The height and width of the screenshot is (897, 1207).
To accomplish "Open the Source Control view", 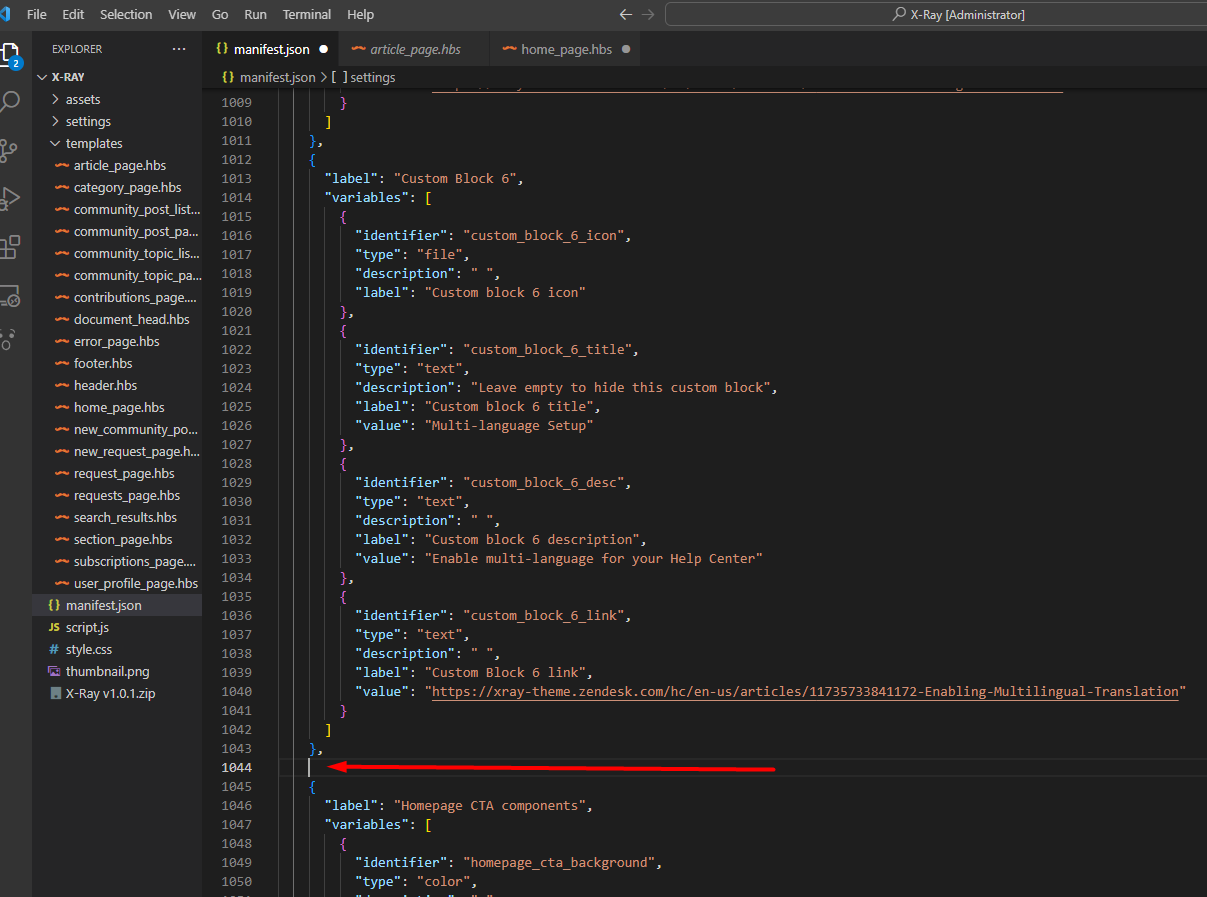I will click(x=10, y=150).
